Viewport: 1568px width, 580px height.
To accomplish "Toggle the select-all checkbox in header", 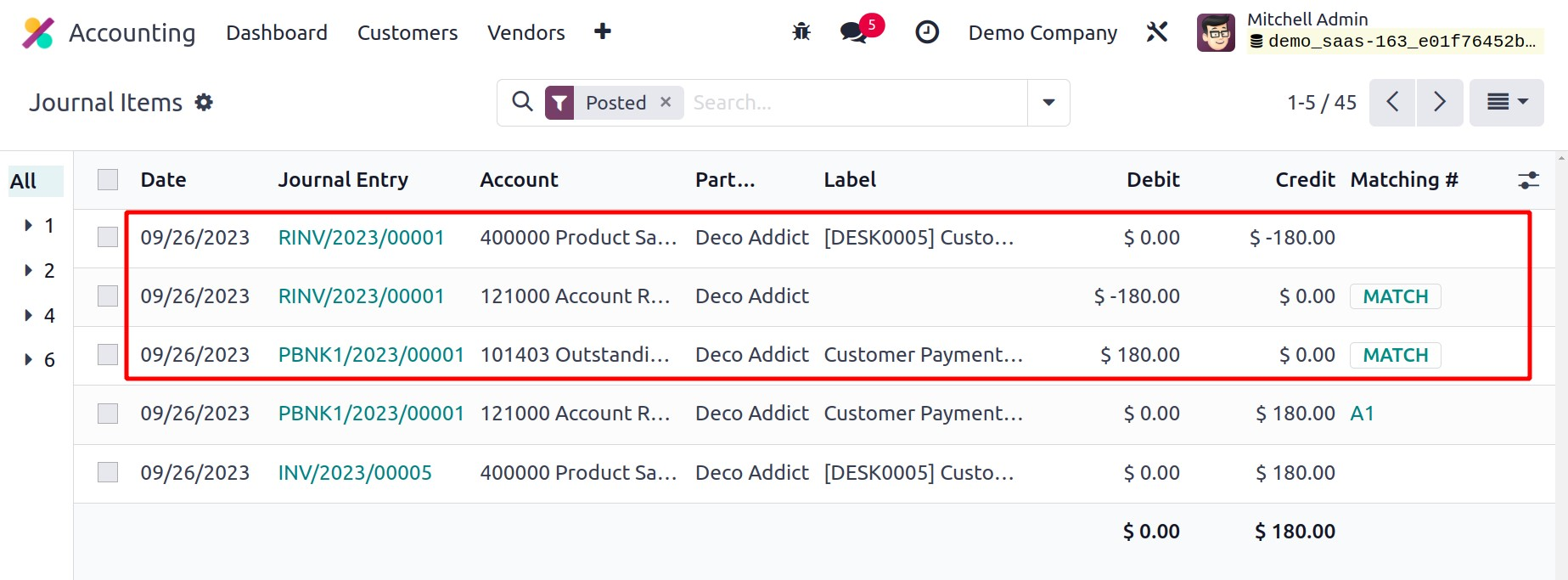I will click(x=108, y=180).
